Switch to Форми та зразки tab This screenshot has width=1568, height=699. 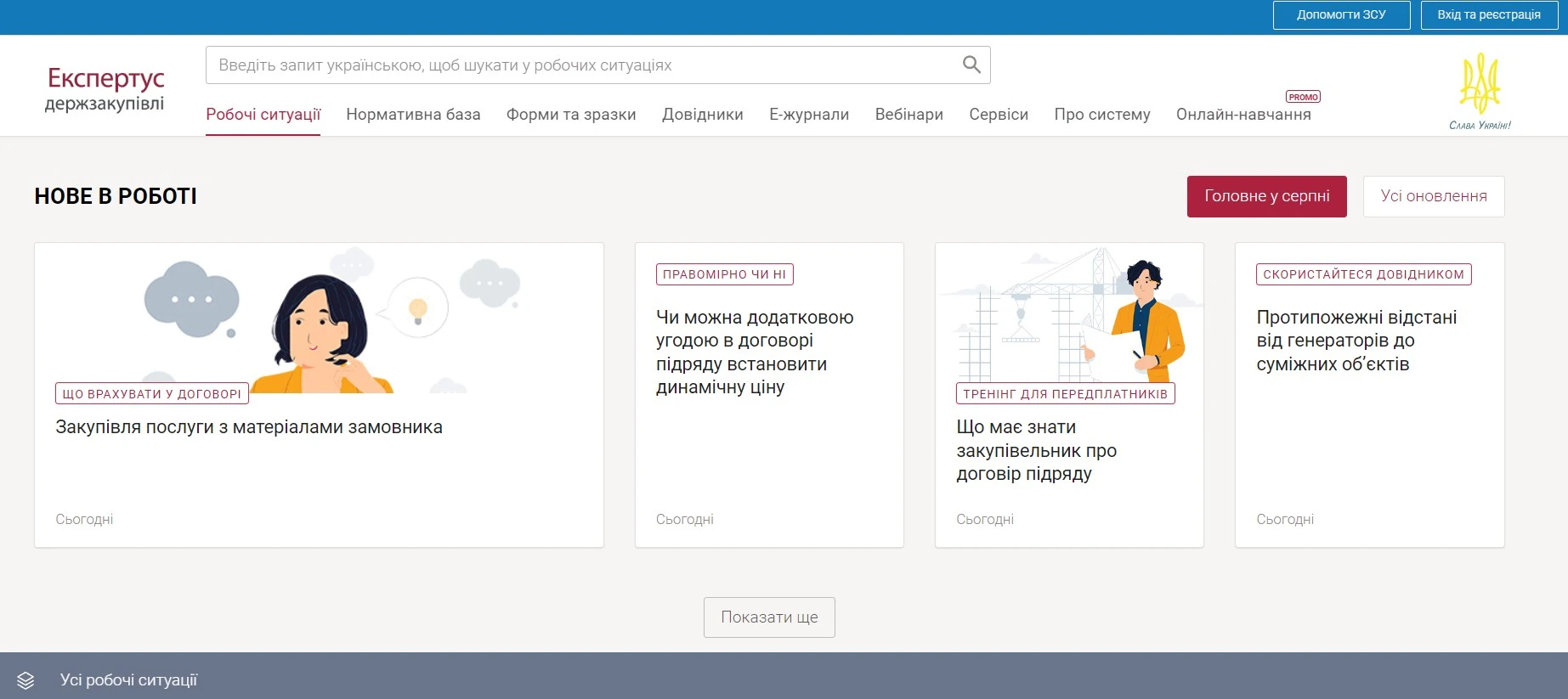(571, 115)
